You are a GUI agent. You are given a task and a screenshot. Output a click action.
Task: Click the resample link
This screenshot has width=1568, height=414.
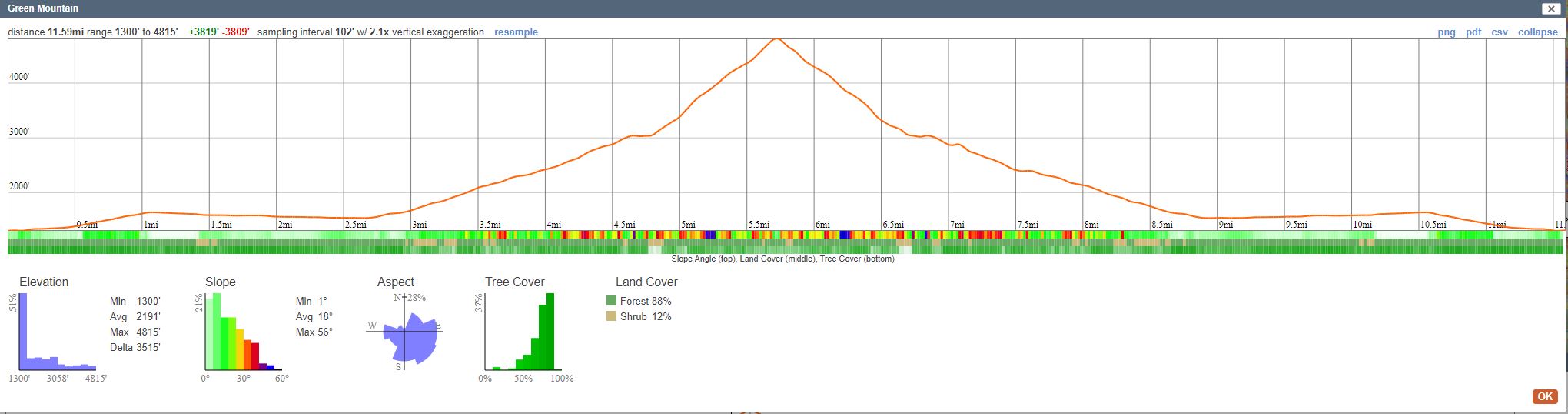click(x=516, y=32)
